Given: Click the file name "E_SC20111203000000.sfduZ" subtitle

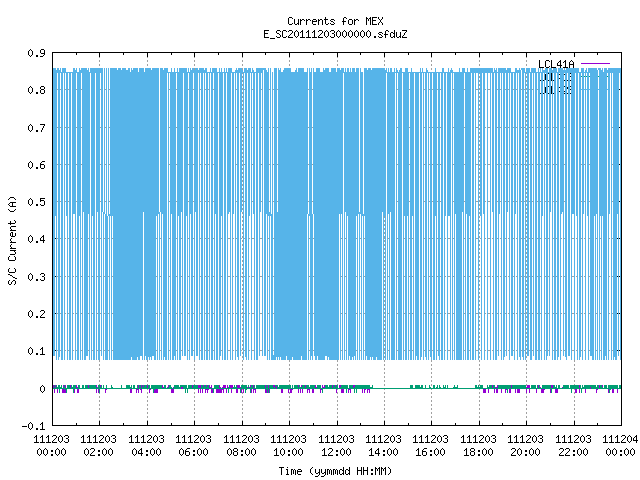Looking at the screenshot, I should (x=335, y=34).
